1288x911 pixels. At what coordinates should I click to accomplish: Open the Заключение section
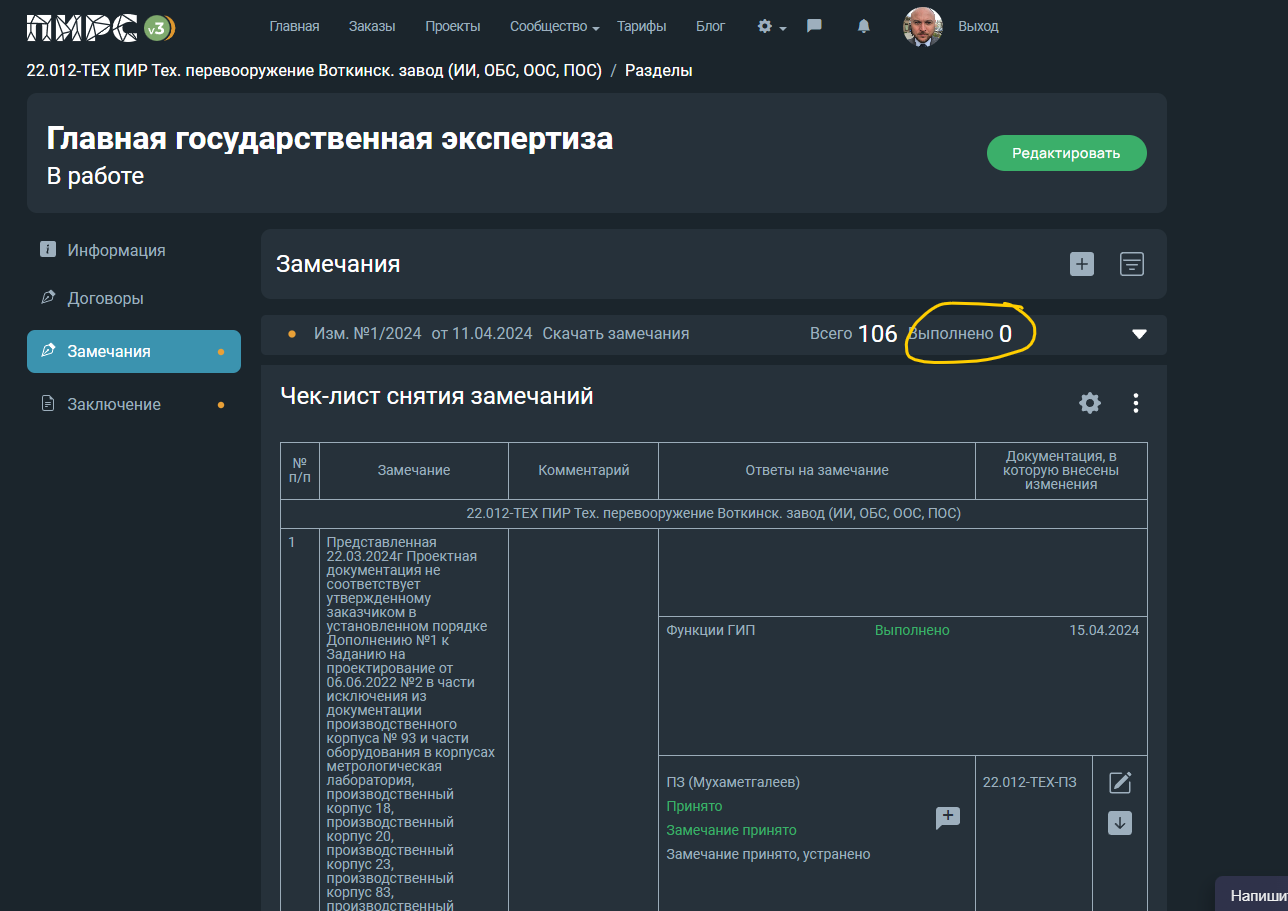[114, 404]
